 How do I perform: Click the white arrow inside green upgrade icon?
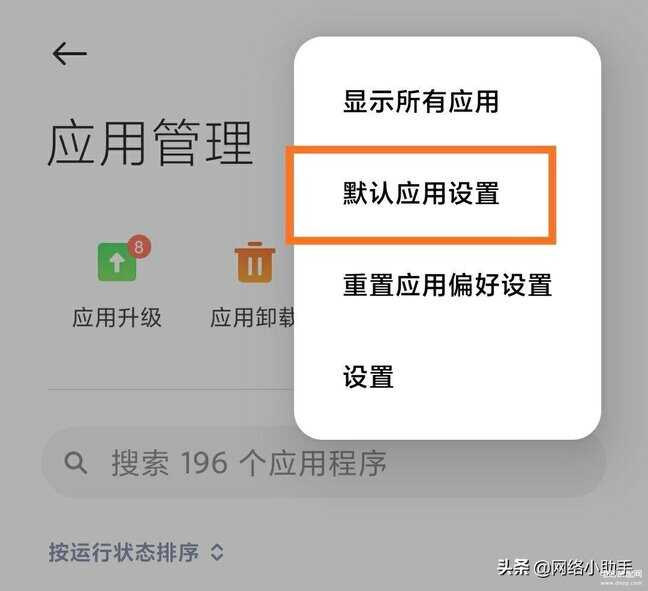pyautogui.click(x=117, y=262)
